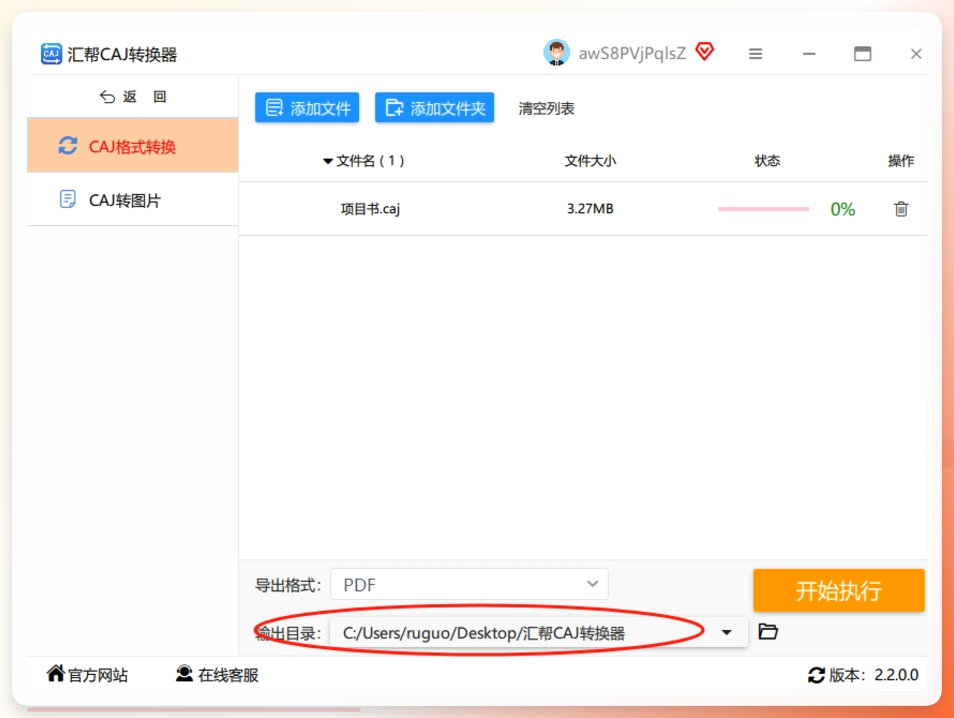The width and height of the screenshot is (954, 718).
Task: Click the version refresh icon
Action: pyautogui.click(x=816, y=675)
